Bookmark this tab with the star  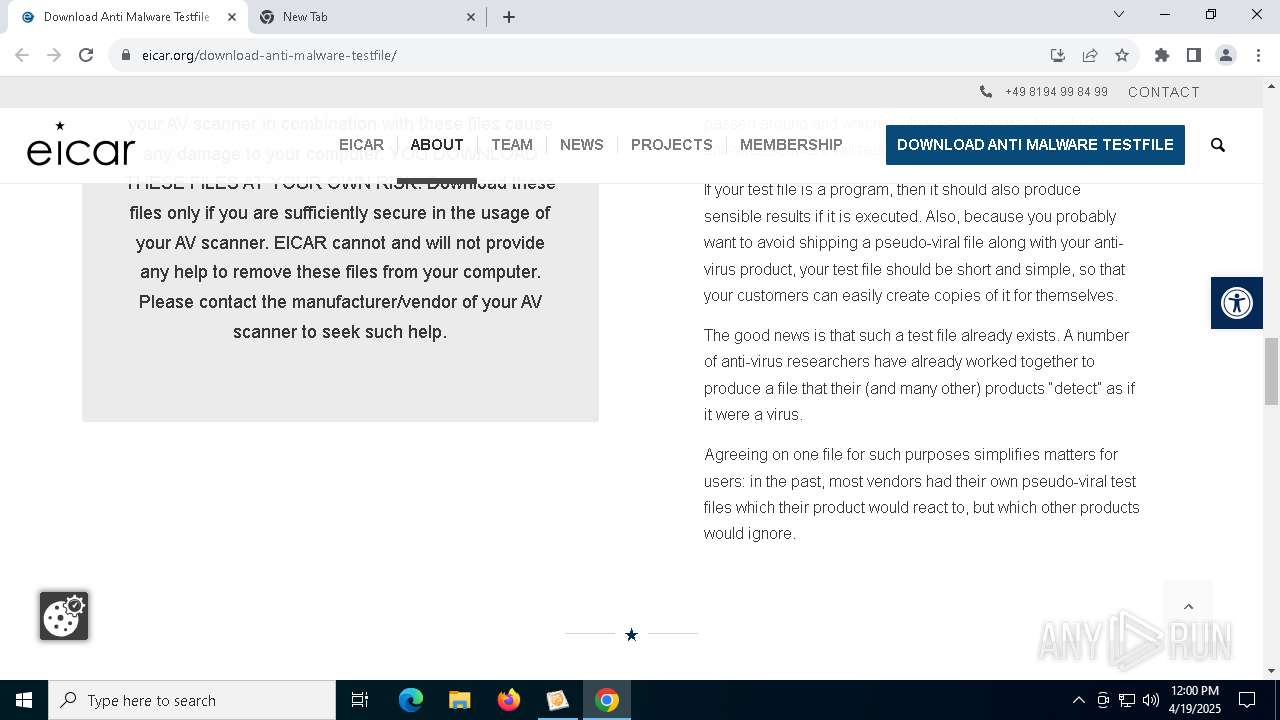pyautogui.click(x=1122, y=55)
